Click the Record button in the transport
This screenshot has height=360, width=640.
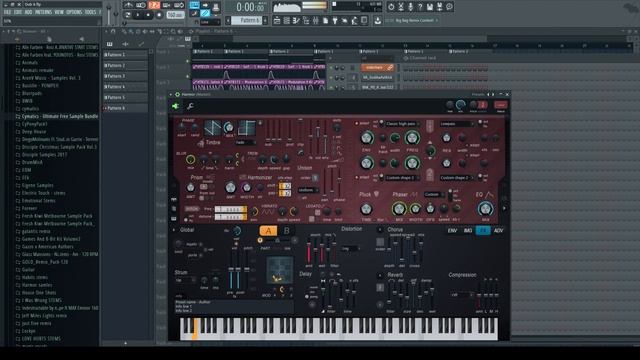click(x=159, y=15)
